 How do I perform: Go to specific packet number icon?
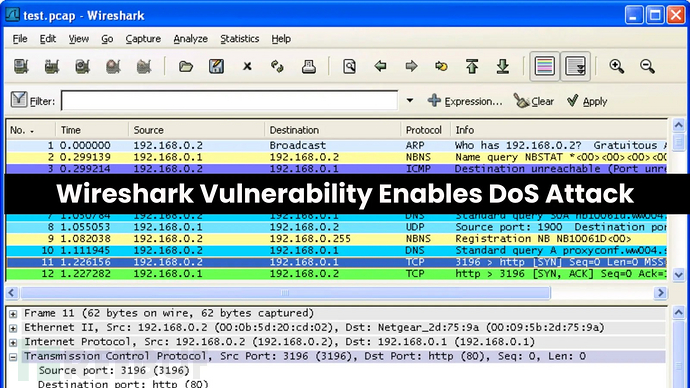pos(441,66)
